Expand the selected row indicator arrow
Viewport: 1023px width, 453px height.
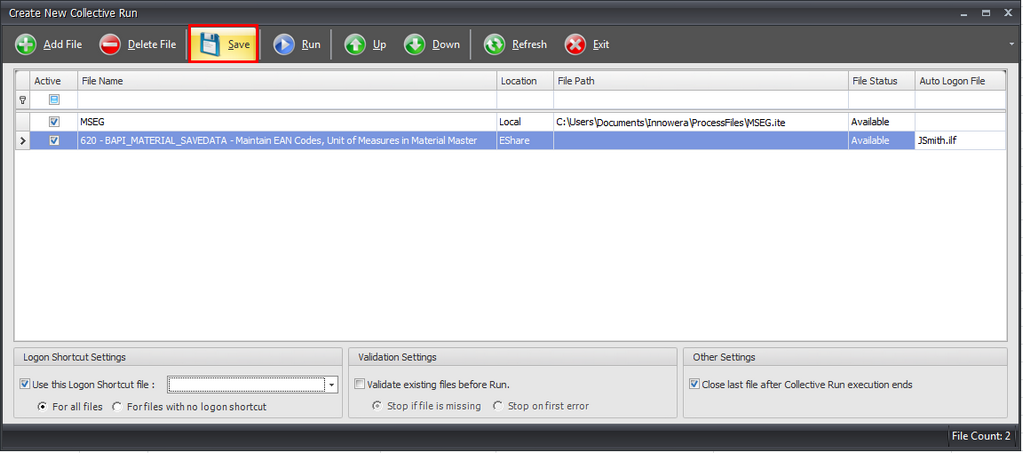22,141
